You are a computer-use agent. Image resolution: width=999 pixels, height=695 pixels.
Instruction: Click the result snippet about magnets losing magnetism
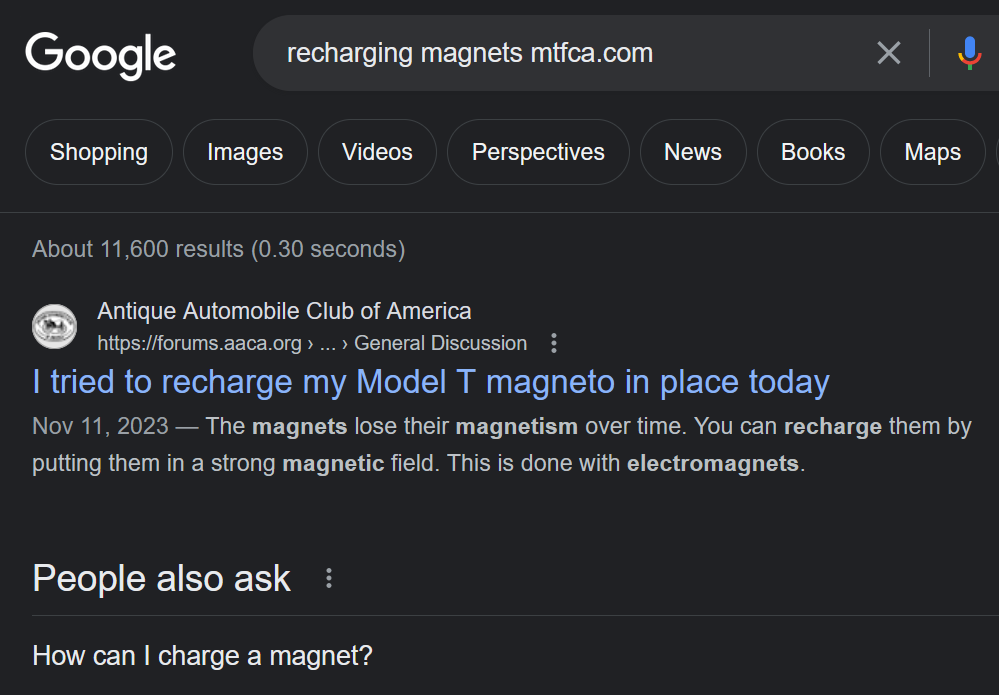point(500,445)
